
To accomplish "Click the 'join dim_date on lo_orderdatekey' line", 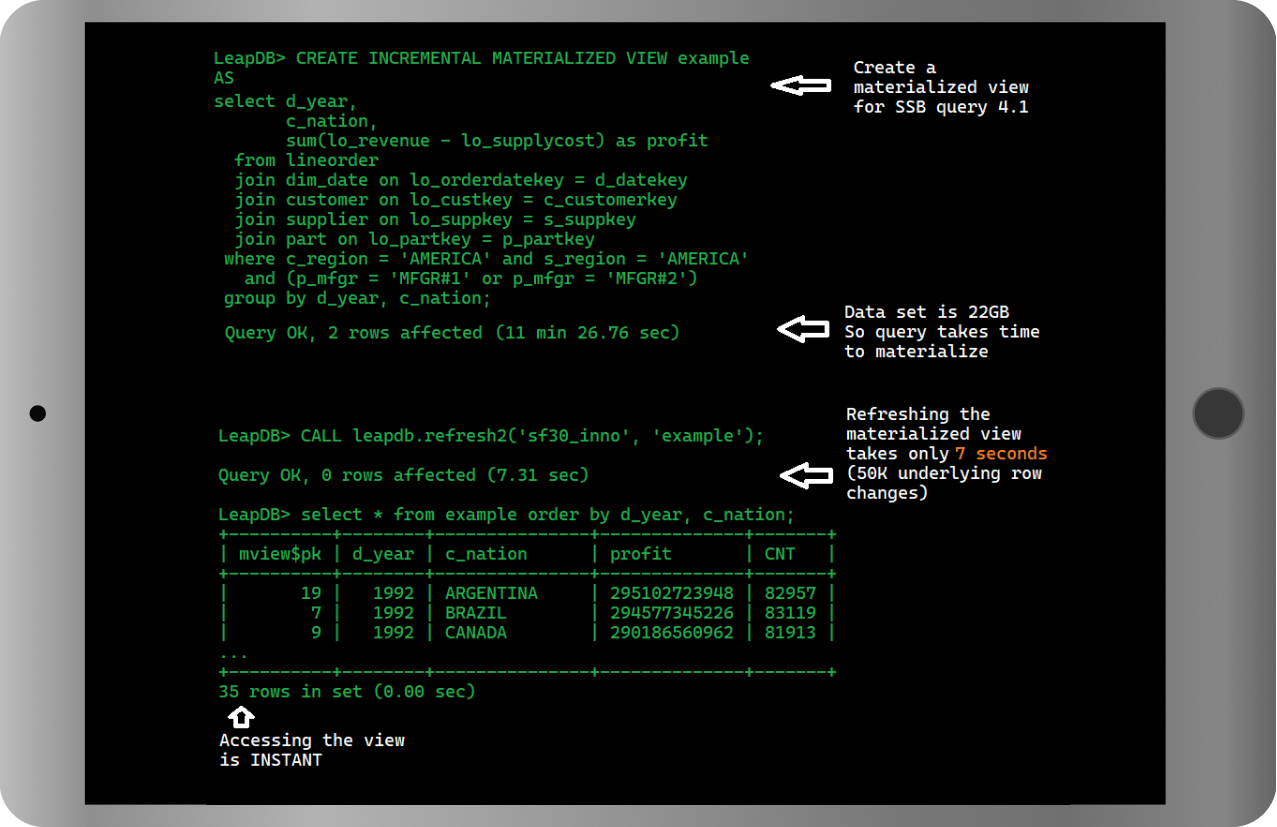I will pyautogui.click(x=461, y=180).
